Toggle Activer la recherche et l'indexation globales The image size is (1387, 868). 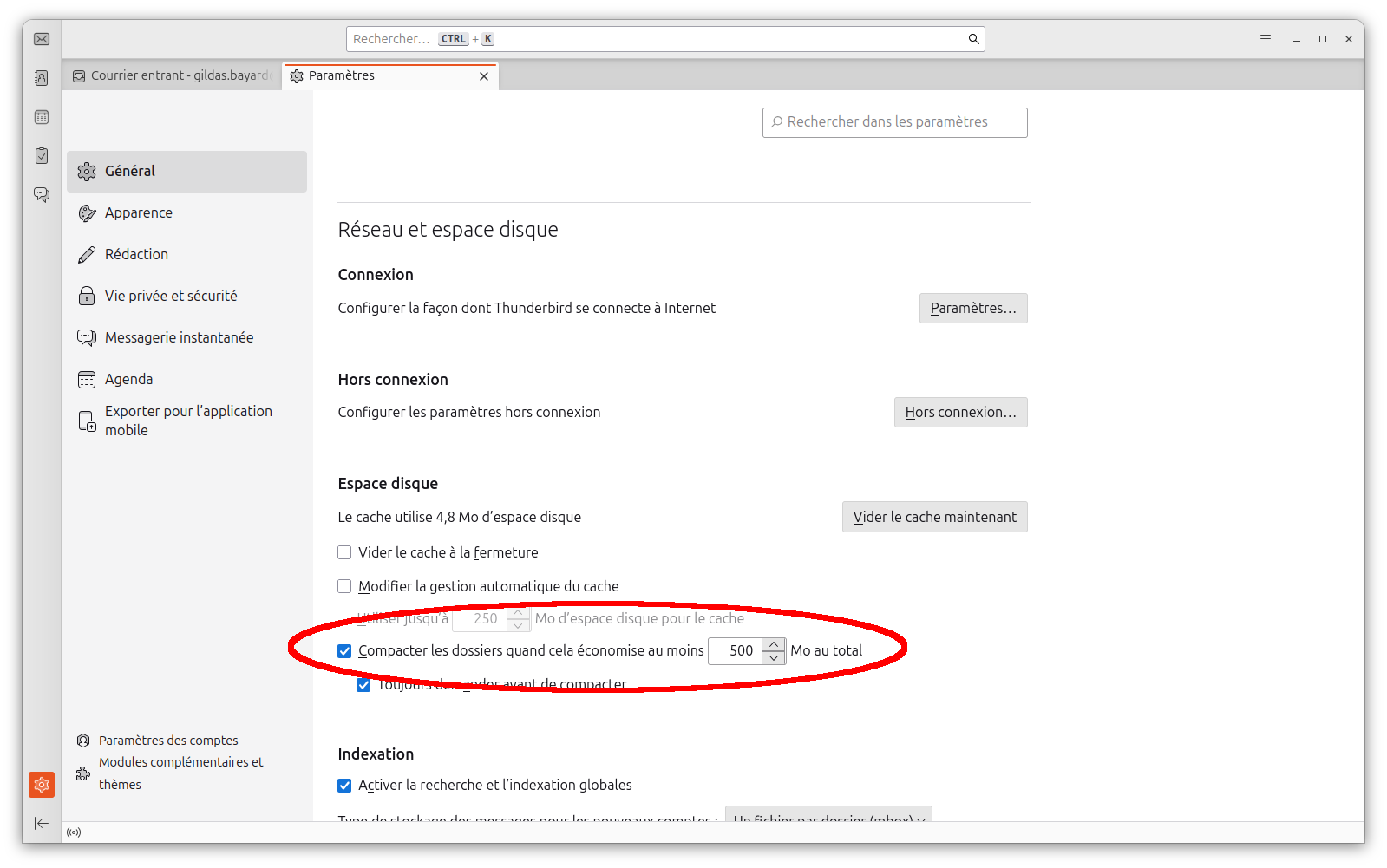click(344, 786)
